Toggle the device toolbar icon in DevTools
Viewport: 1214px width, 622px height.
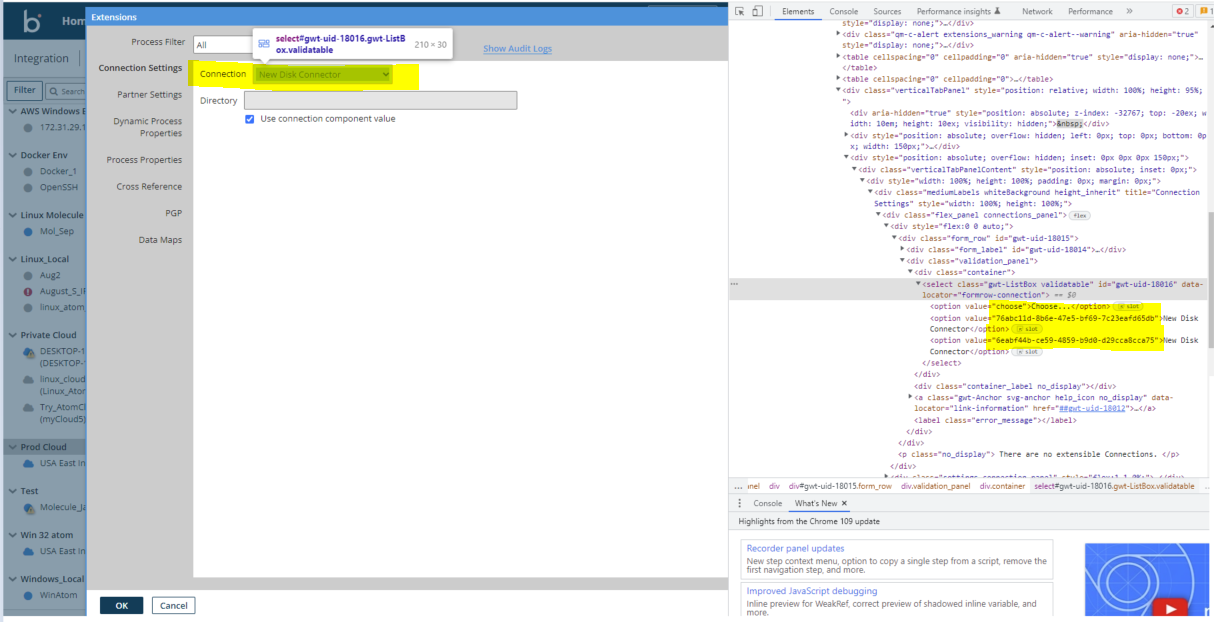pos(757,11)
